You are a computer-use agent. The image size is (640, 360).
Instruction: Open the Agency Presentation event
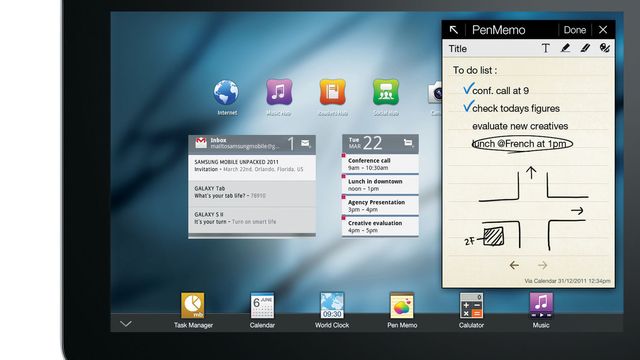[x=380, y=205]
